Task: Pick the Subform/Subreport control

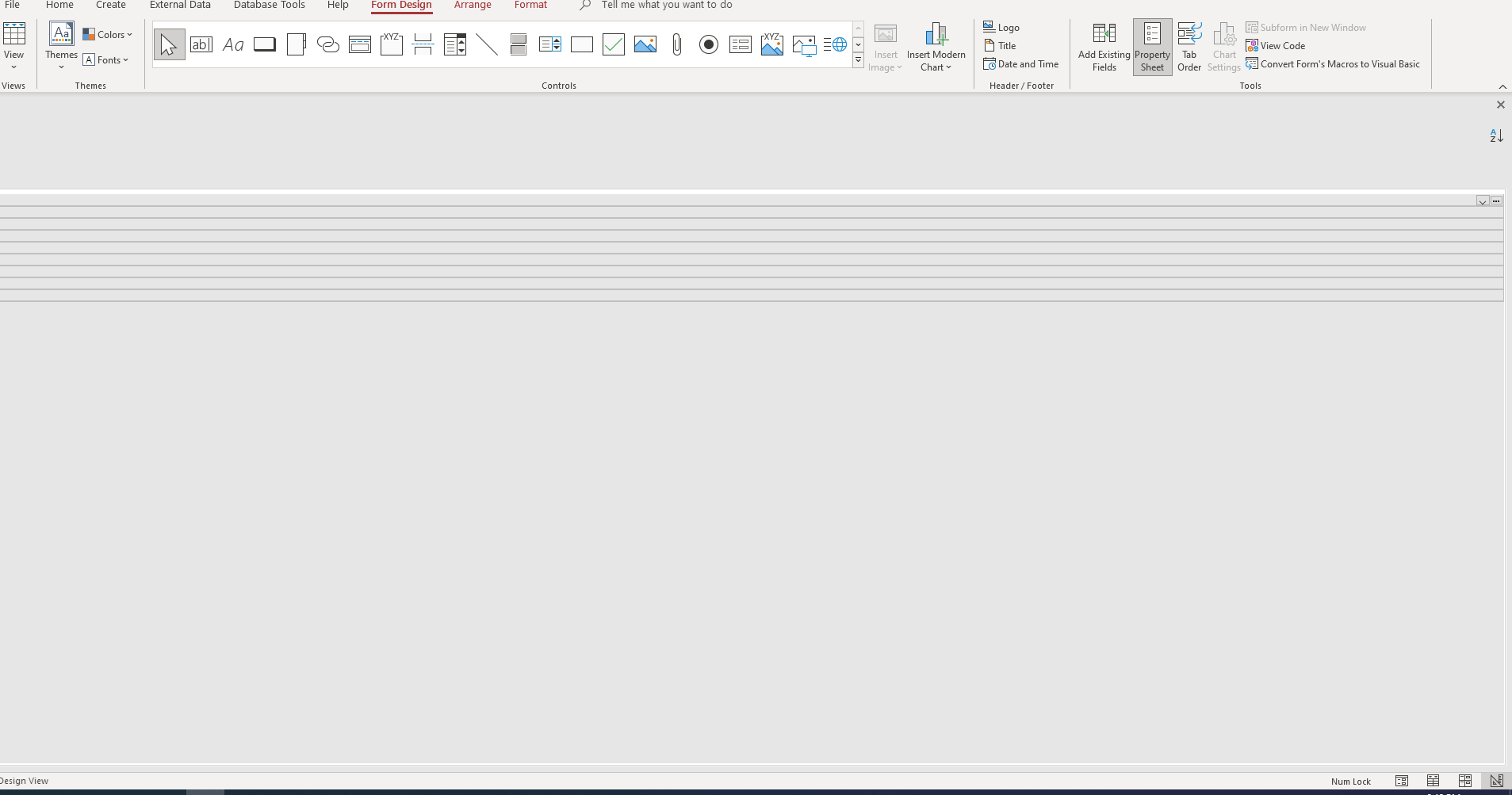Action: tap(741, 44)
